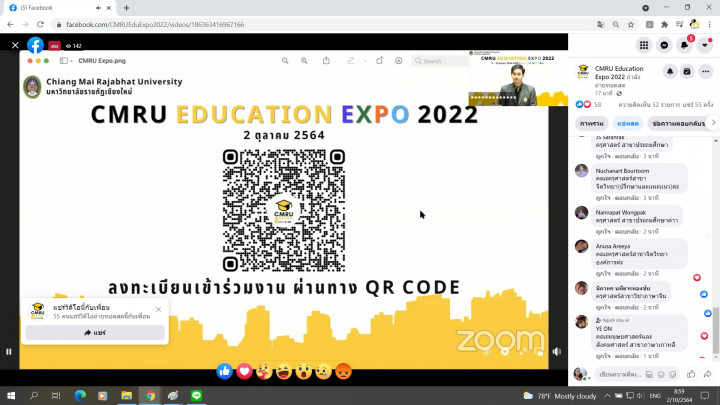720x405 pixels.
Task: Click Nuchanart Bourtoom's avatar
Action: pos(581,170)
